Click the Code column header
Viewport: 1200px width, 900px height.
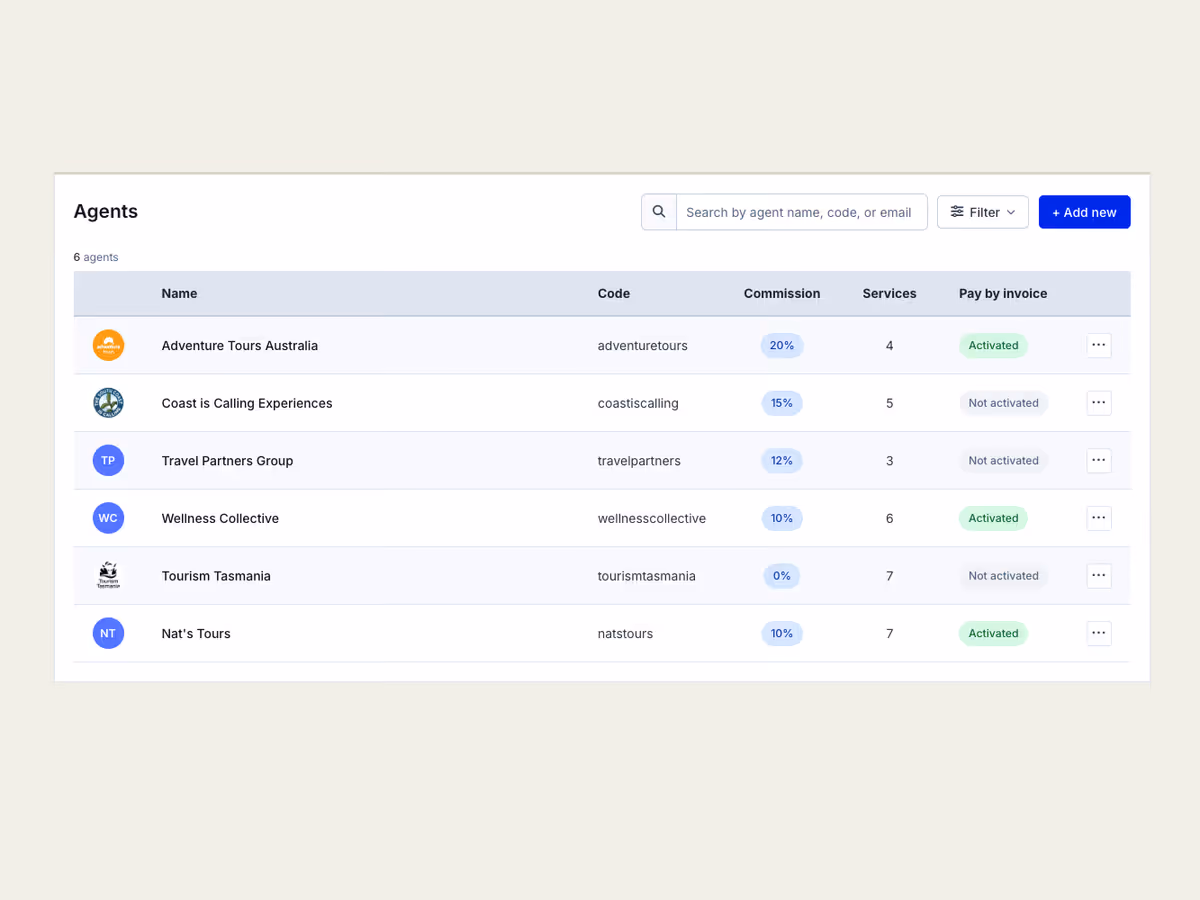point(614,293)
